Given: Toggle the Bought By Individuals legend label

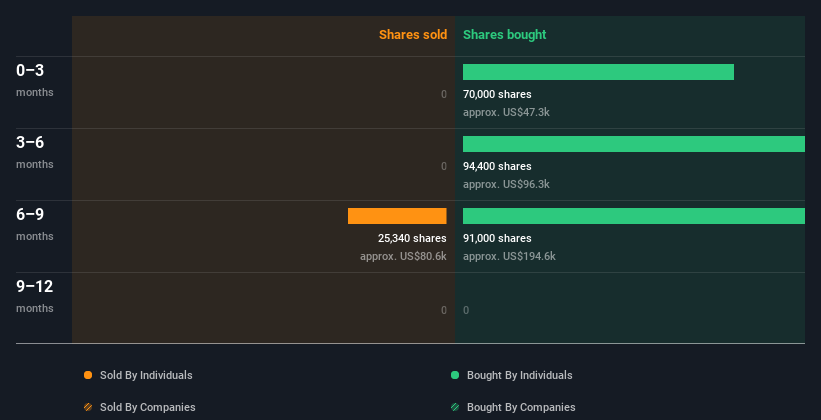Looking at the screenshot, I should [x=519, y=375].
